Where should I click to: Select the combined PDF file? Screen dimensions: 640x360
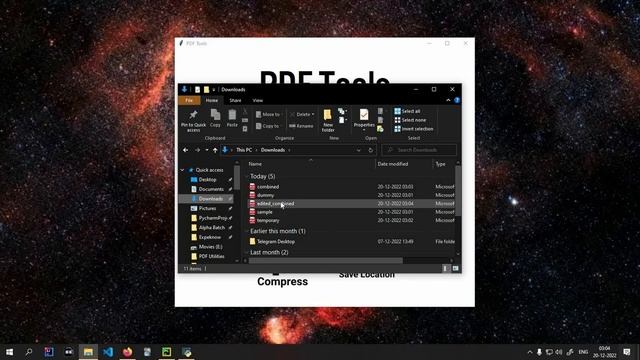pos(268,187)
